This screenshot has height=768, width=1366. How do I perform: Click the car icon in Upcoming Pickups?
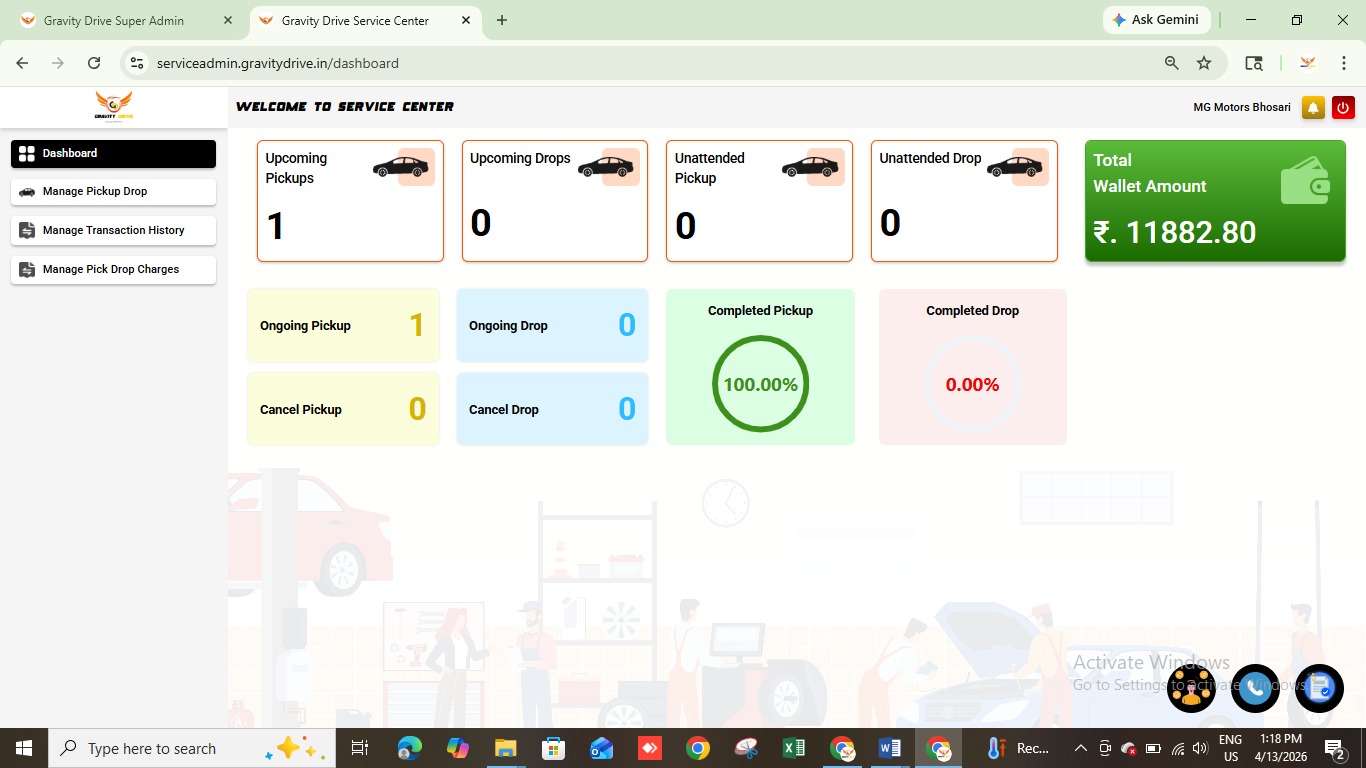[x=402, y=167]
